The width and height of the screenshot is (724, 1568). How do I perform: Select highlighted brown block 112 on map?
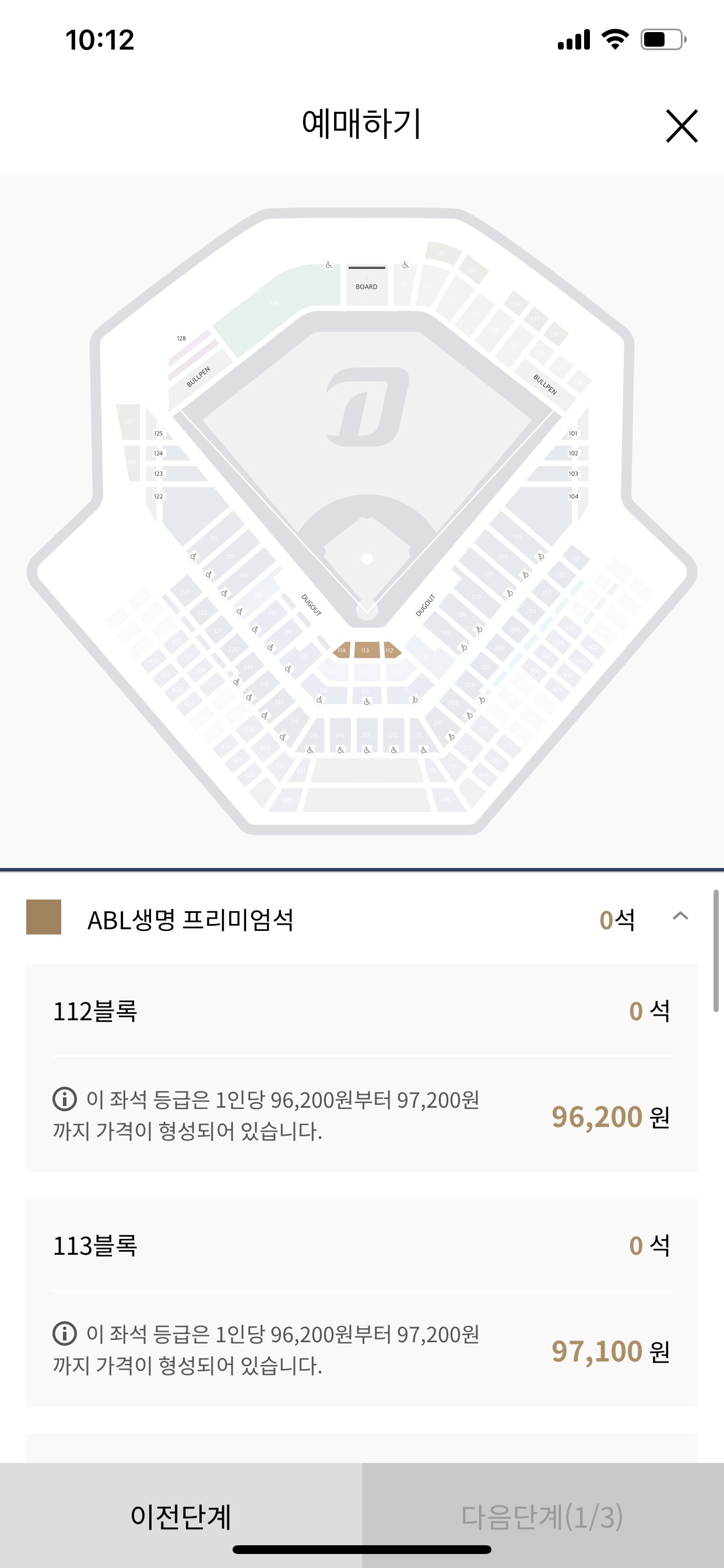390,650
